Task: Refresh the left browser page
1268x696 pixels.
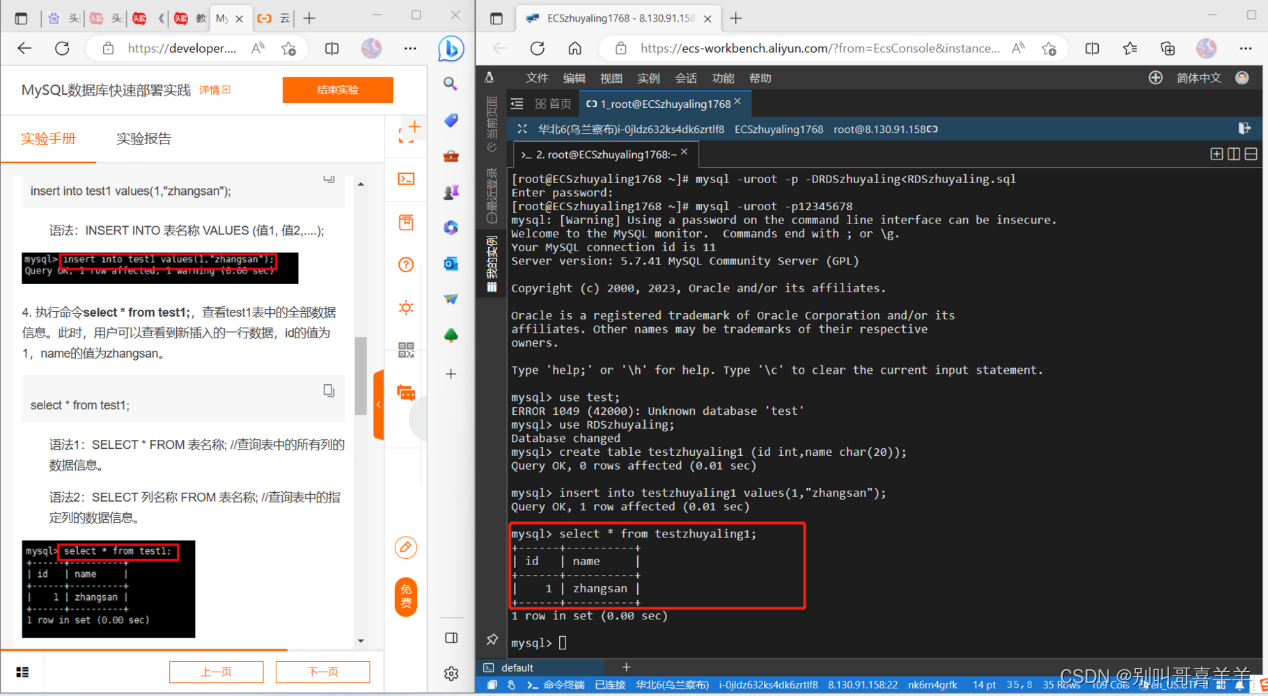Action: [62, 48]
